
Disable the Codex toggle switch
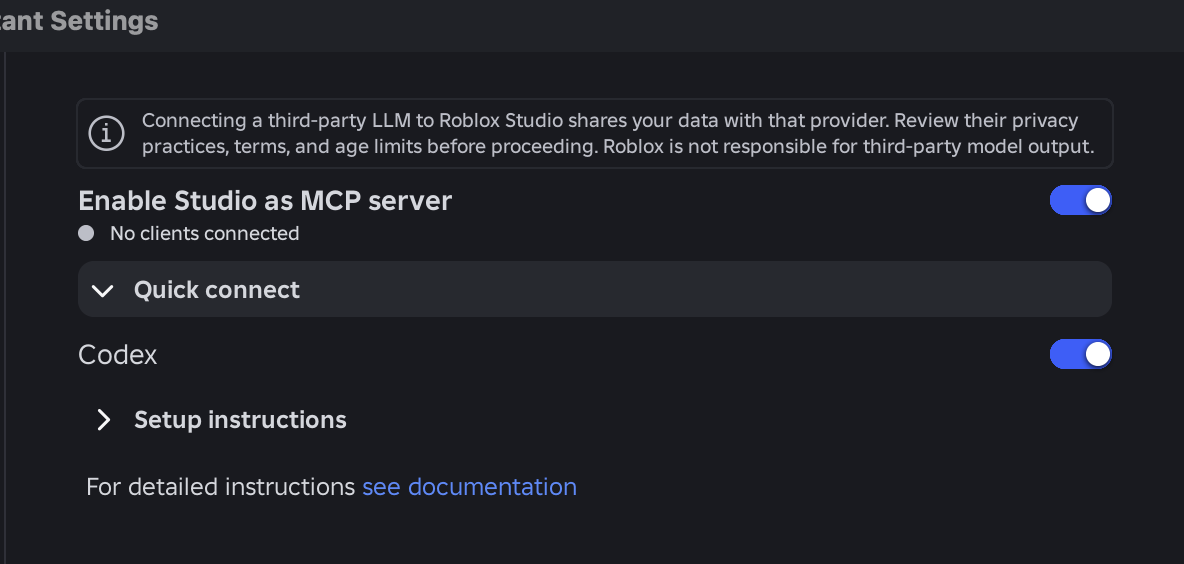click(x=1081, y=354)
